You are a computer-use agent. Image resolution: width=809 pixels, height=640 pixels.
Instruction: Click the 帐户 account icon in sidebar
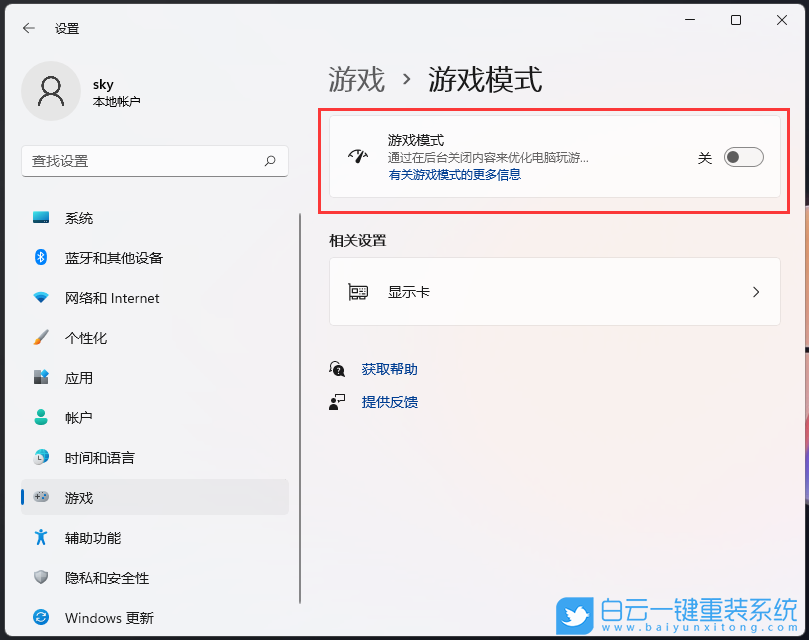40,417
